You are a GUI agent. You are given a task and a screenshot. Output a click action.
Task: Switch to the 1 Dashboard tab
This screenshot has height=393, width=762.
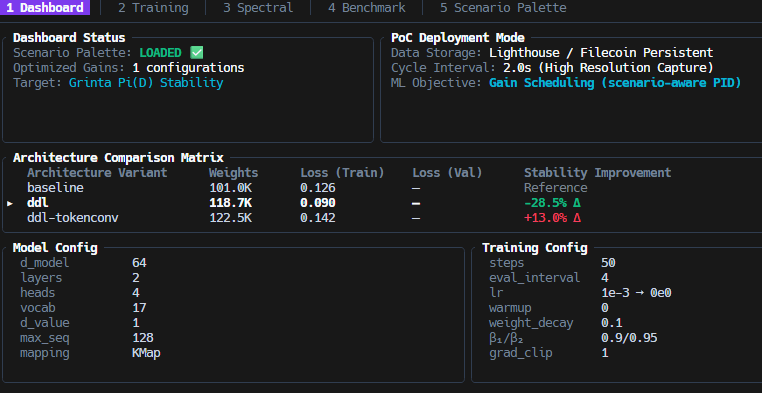click(45, 8)
